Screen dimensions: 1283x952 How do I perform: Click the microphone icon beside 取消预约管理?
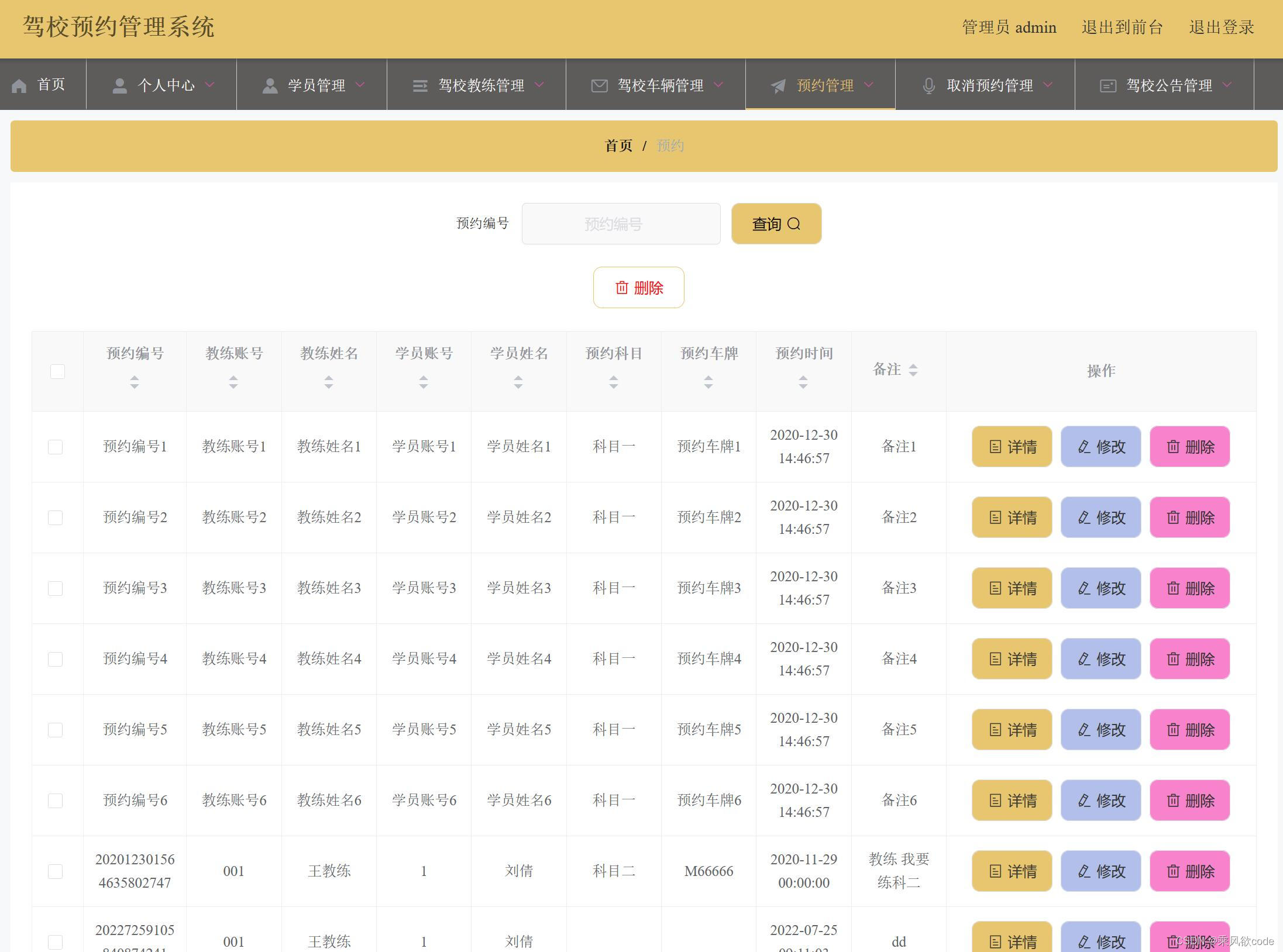(929, 85)
